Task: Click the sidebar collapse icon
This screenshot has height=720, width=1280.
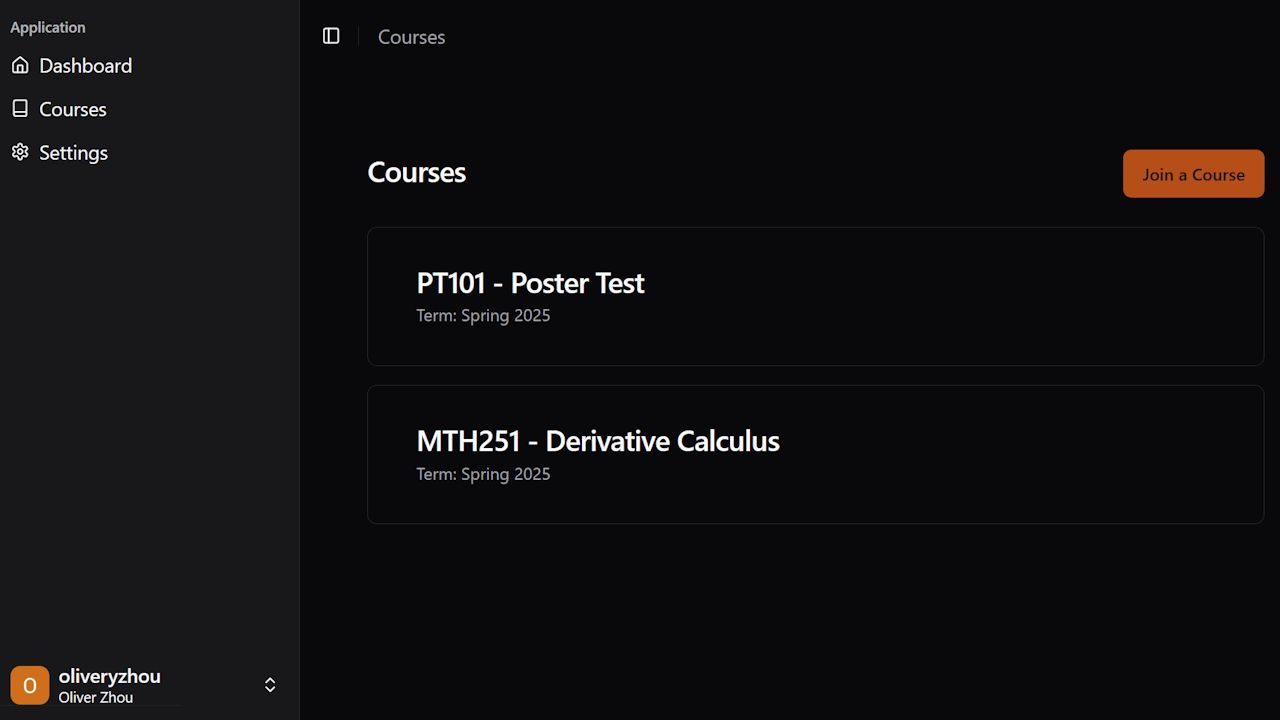Action: point(331,36)
